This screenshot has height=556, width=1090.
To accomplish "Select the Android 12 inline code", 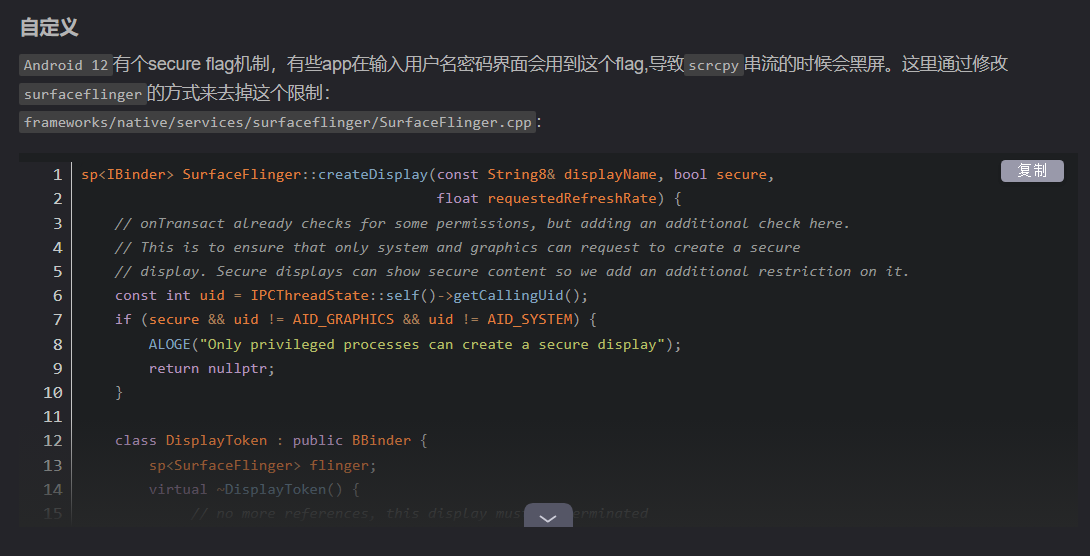I will click(x=66, y=65).
